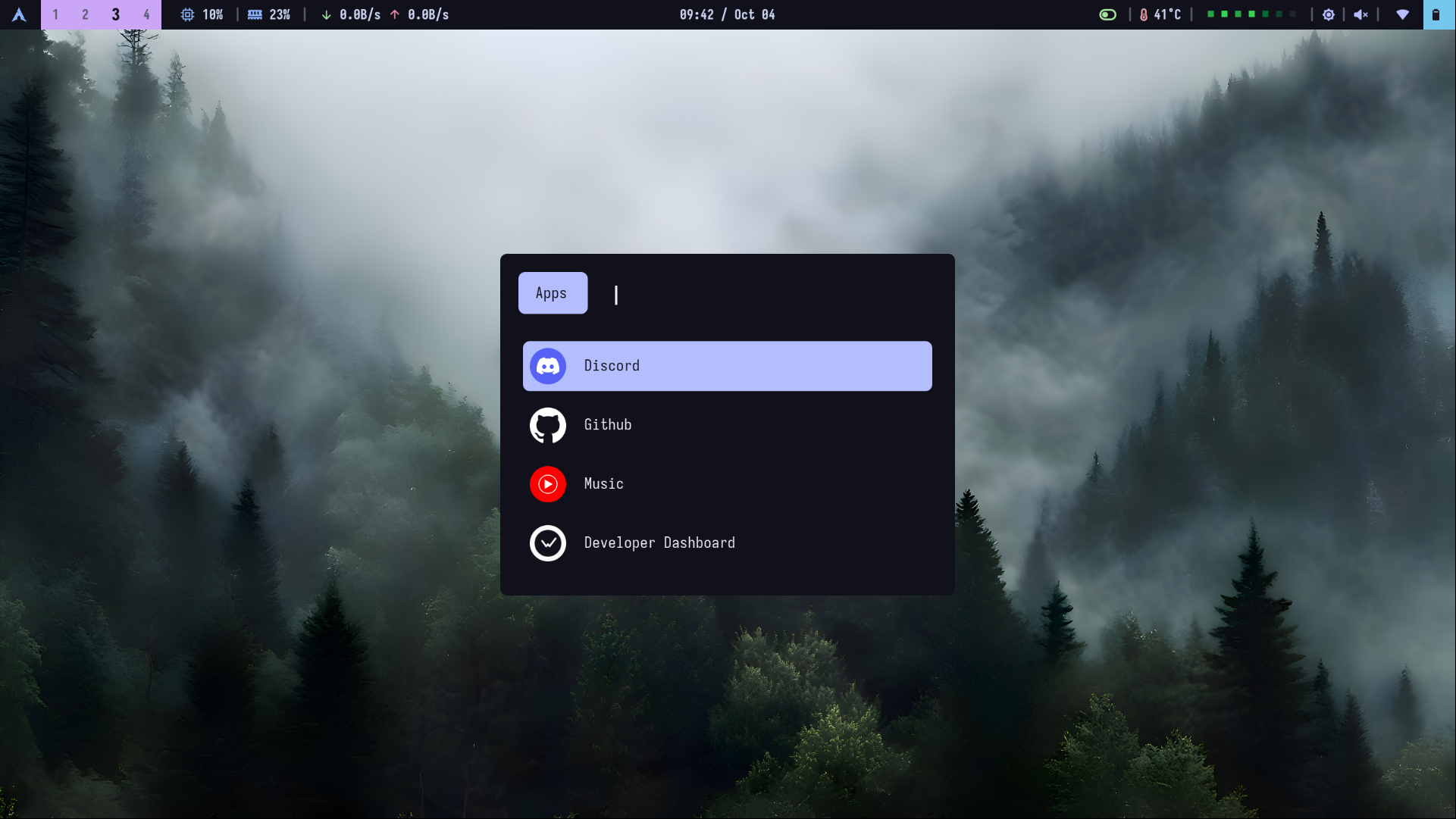Click the Apps mode button
The width and height of the screenshot is (1456, 819).
pyautogui.click(x=552, y=293)
